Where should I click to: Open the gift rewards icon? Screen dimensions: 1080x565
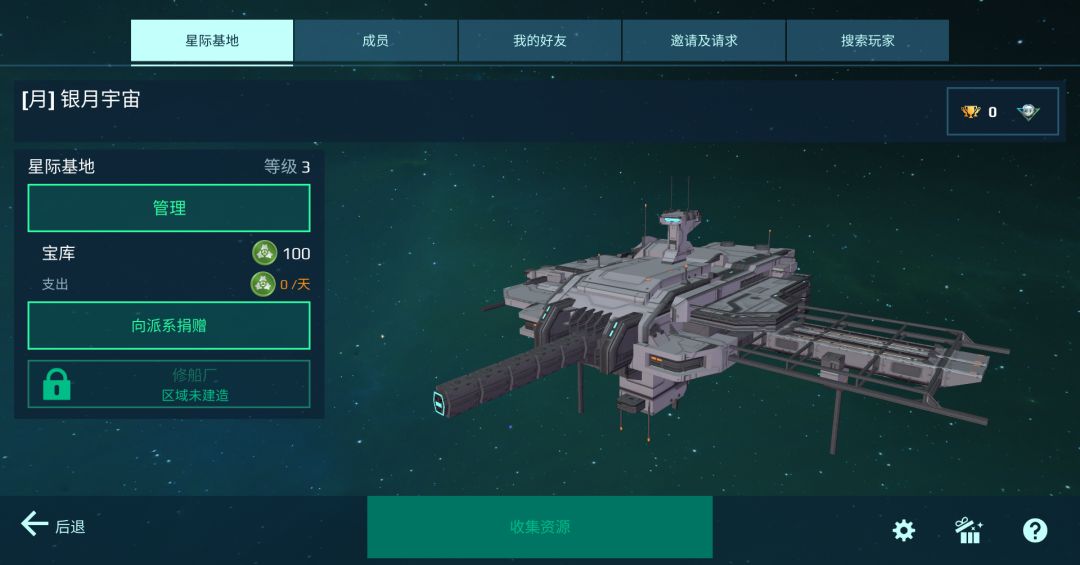969,530
